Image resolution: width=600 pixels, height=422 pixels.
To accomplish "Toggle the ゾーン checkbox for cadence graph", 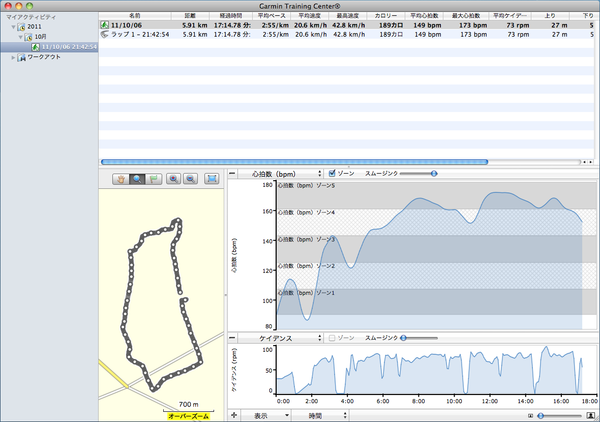I will pyautogui.click(x=332, y=338).
